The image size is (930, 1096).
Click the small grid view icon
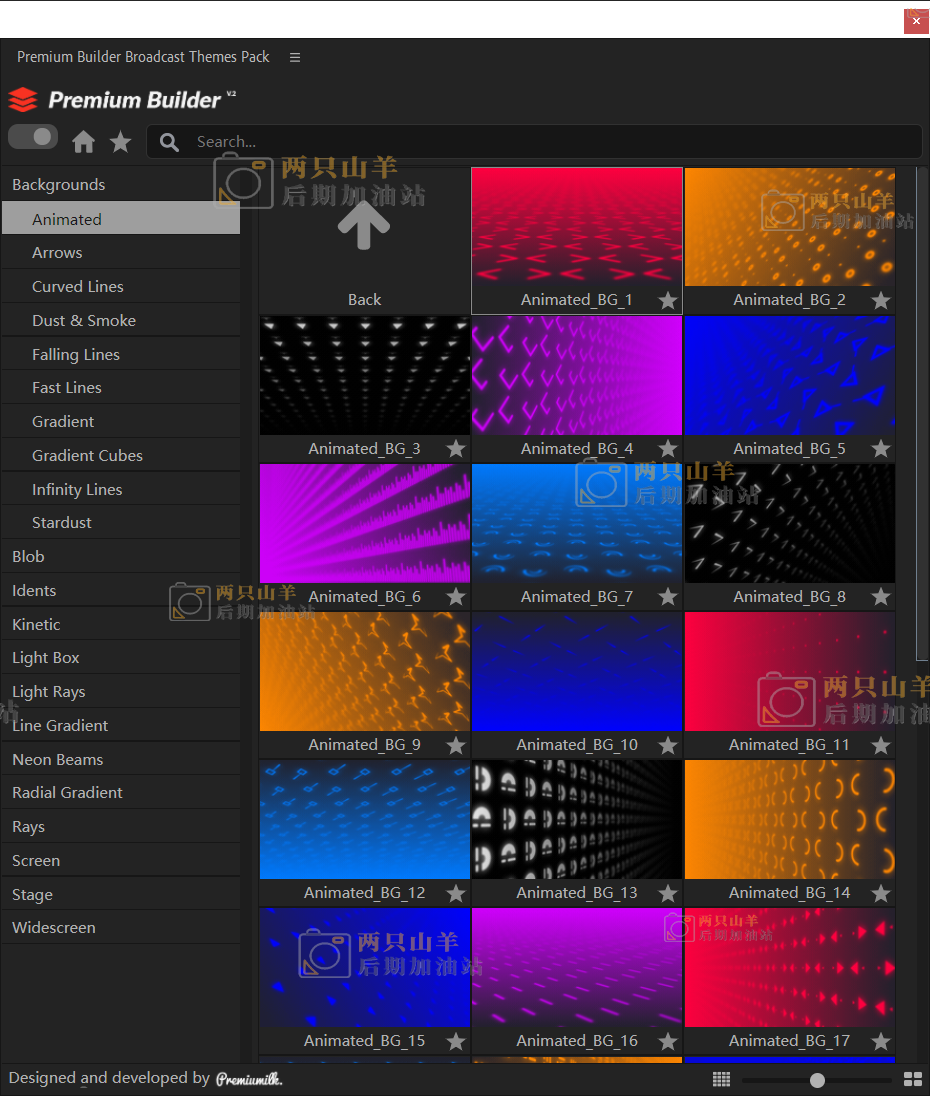(x=722, y=1079)
